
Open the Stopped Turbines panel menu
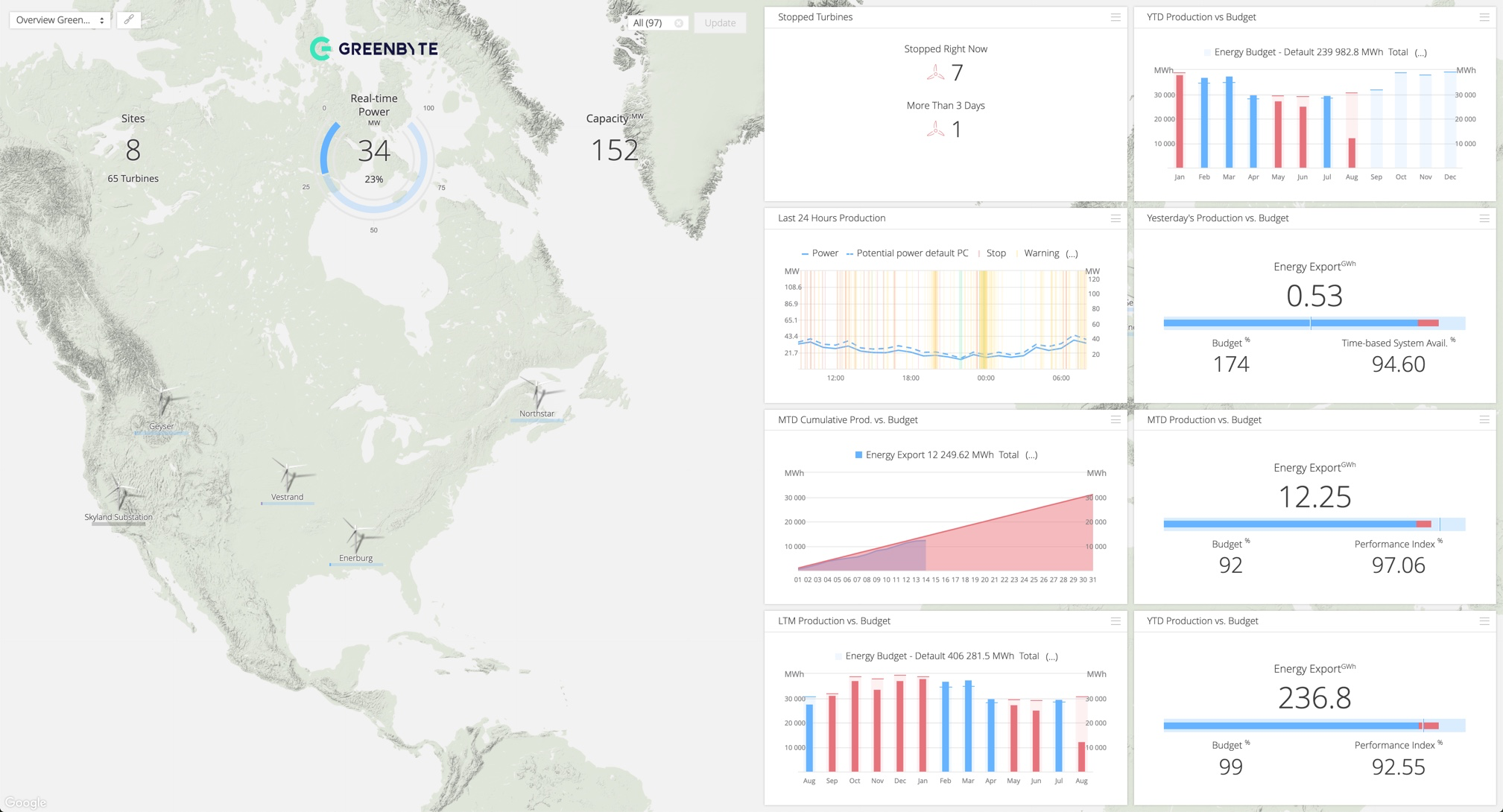[x=1115, y=17]
